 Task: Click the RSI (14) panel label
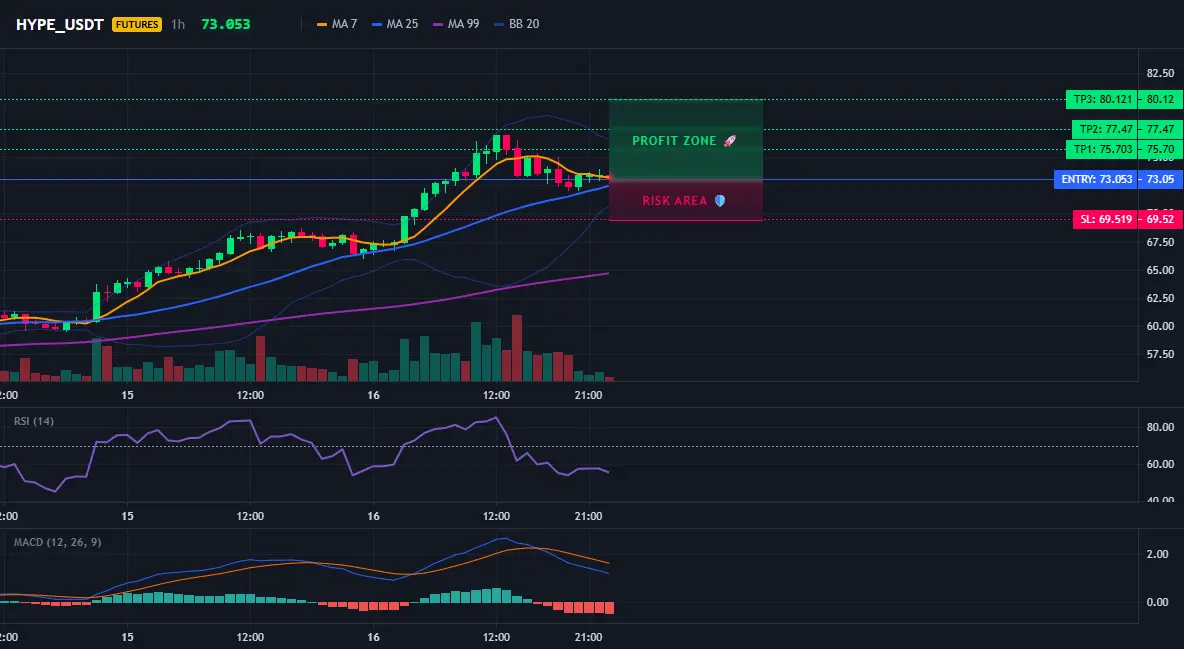tap(34, 421)
